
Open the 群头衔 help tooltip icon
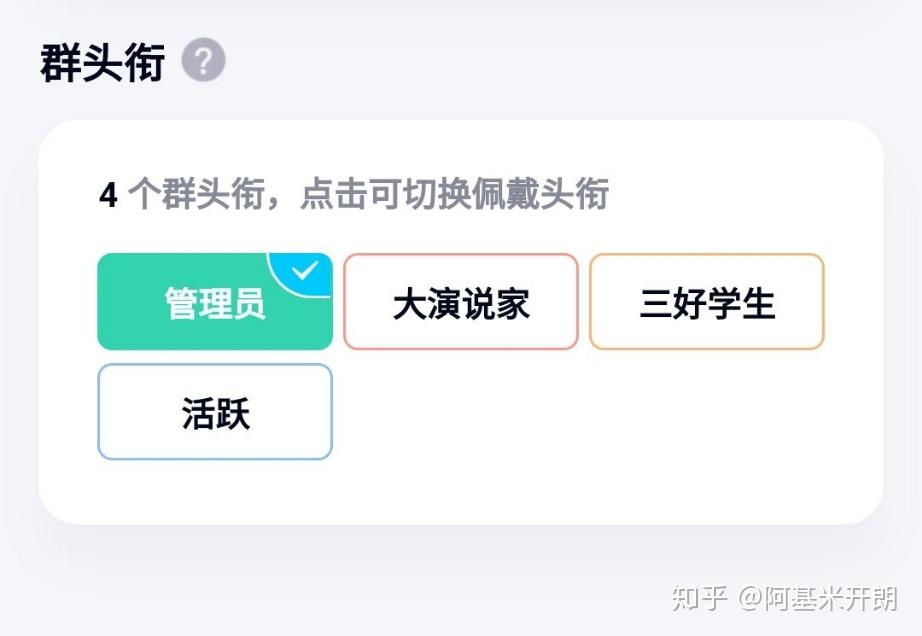pos(203,62)
